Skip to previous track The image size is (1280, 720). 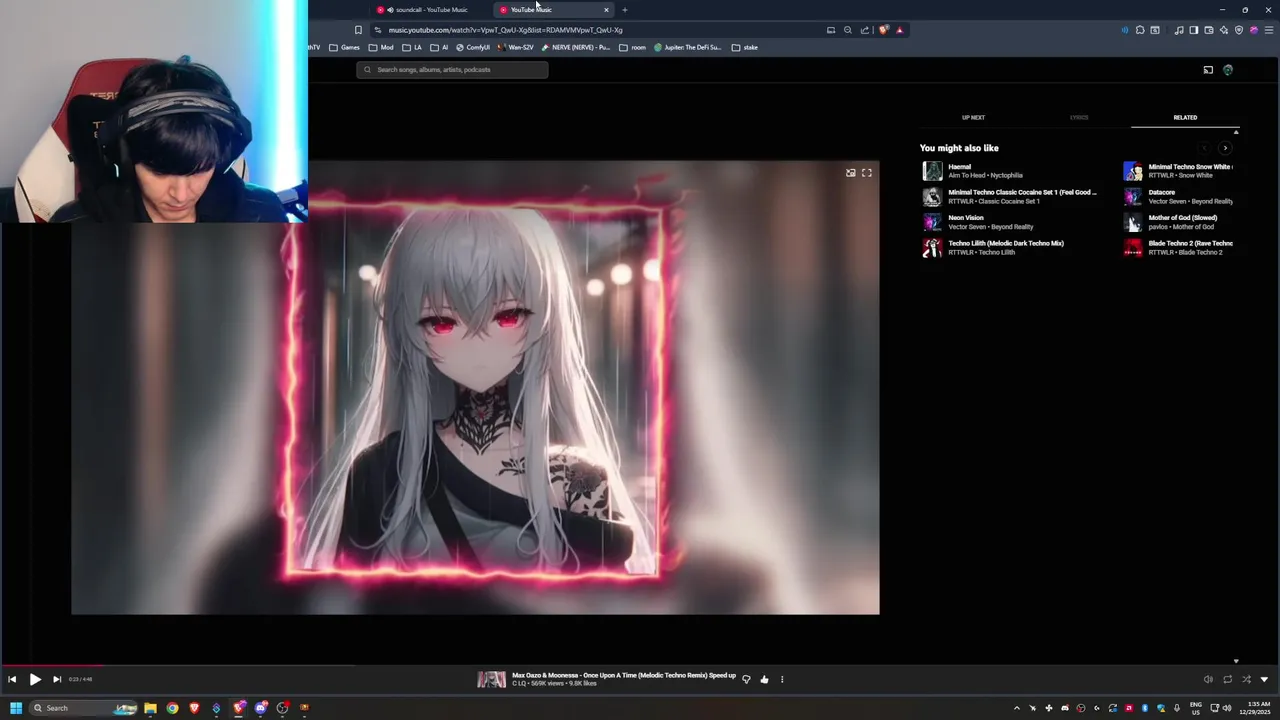[12, 679]
